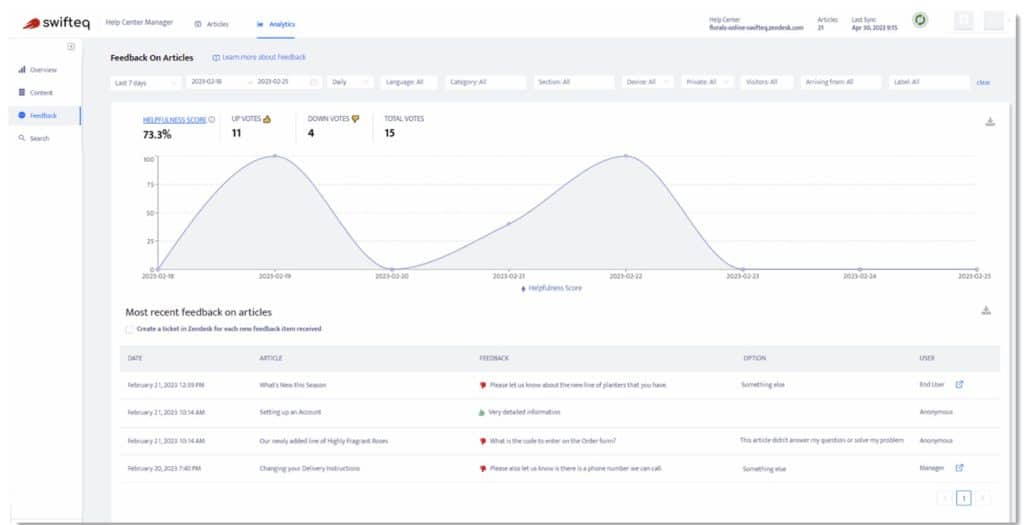The image size is (1024, 525).
Task: Click the chart point at 2023-02-22
Action: click(626, 156)
